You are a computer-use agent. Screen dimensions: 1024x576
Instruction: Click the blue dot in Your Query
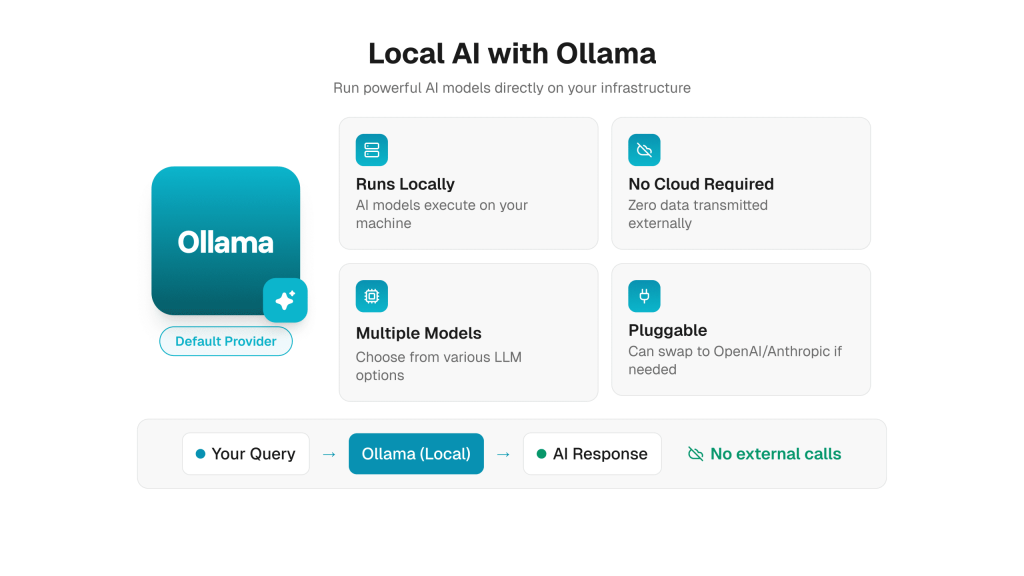coord(200,454)
